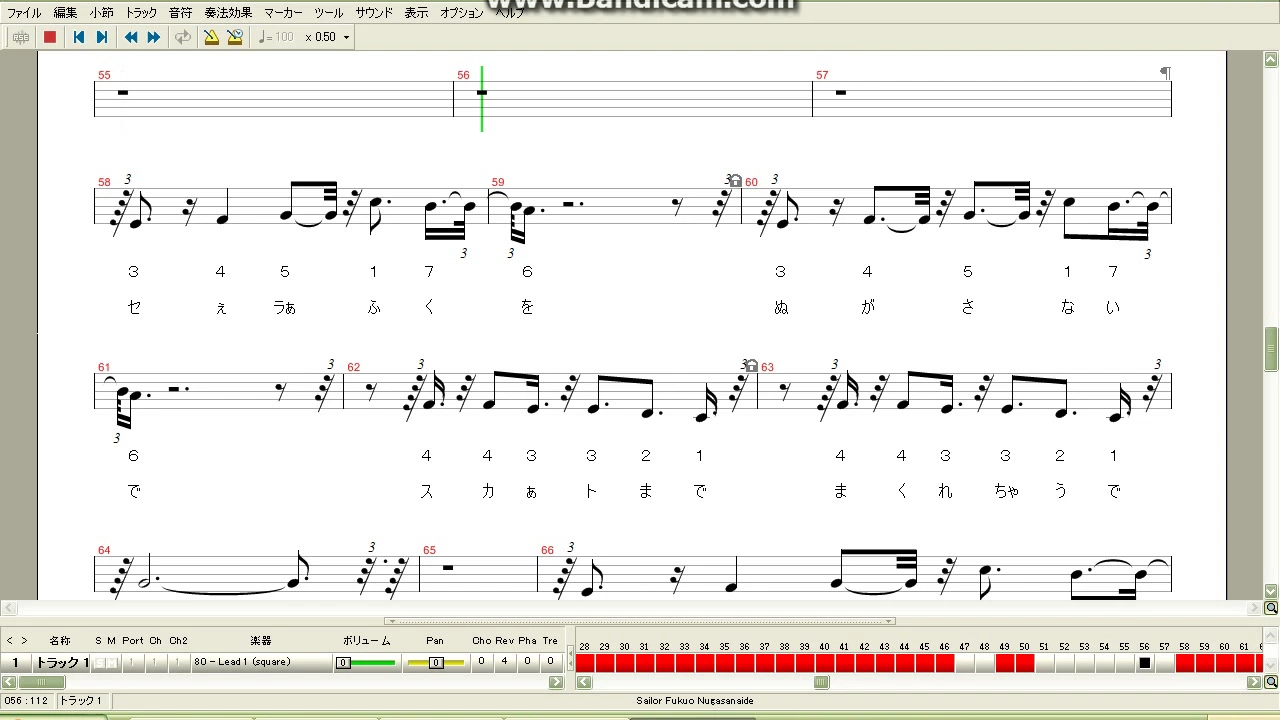Fast-forward to next measure arrows
Viewport: 1280px width, 720px height.
coord(154,37)
